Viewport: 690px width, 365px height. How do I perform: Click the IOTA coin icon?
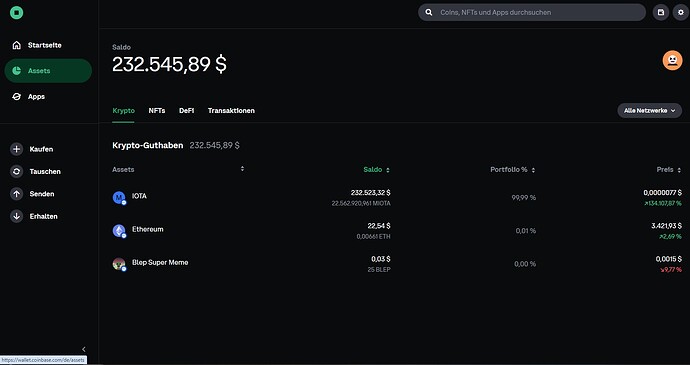119,198
